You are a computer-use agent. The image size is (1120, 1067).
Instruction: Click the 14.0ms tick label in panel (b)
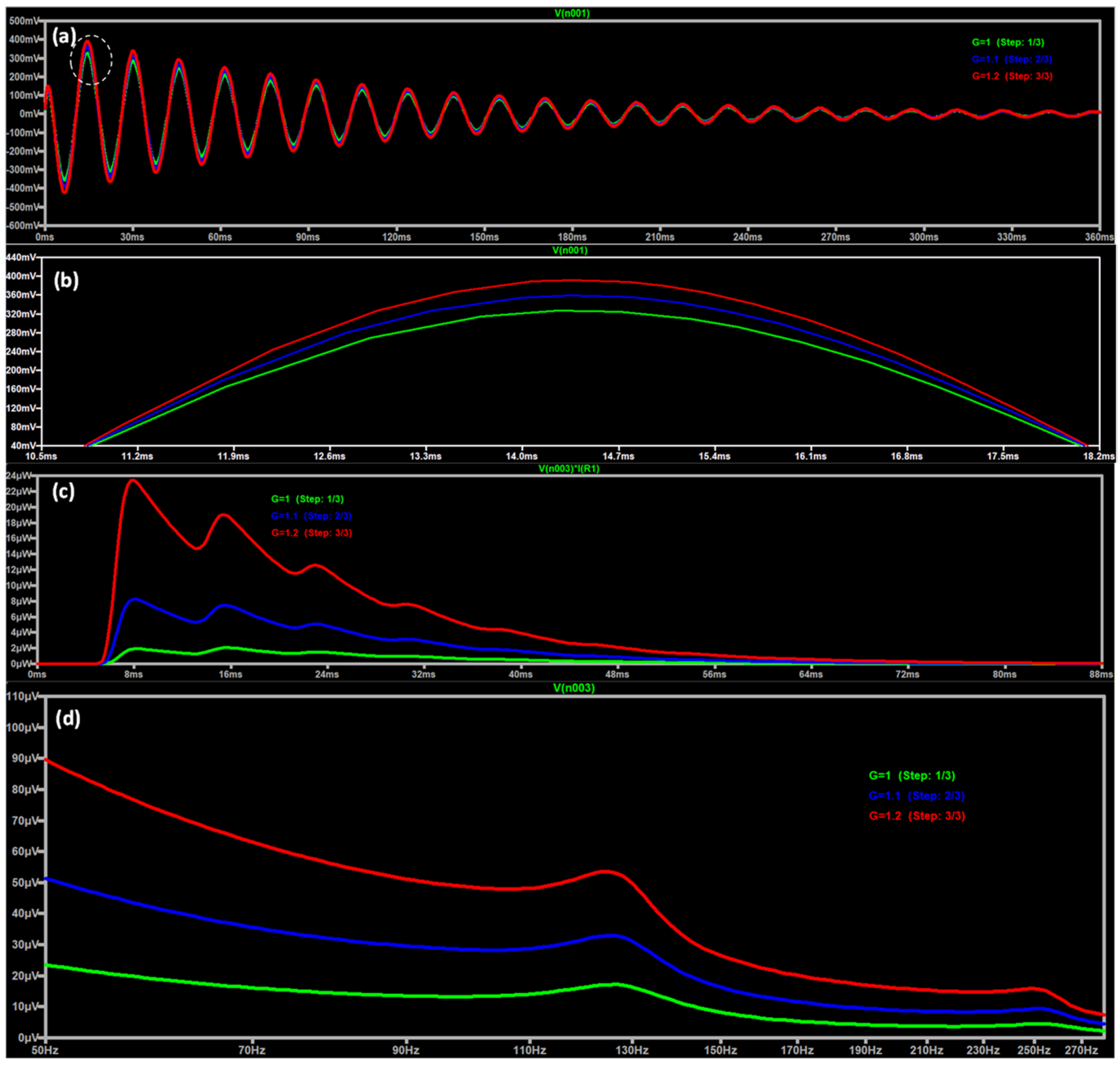(x=522, y=456)
